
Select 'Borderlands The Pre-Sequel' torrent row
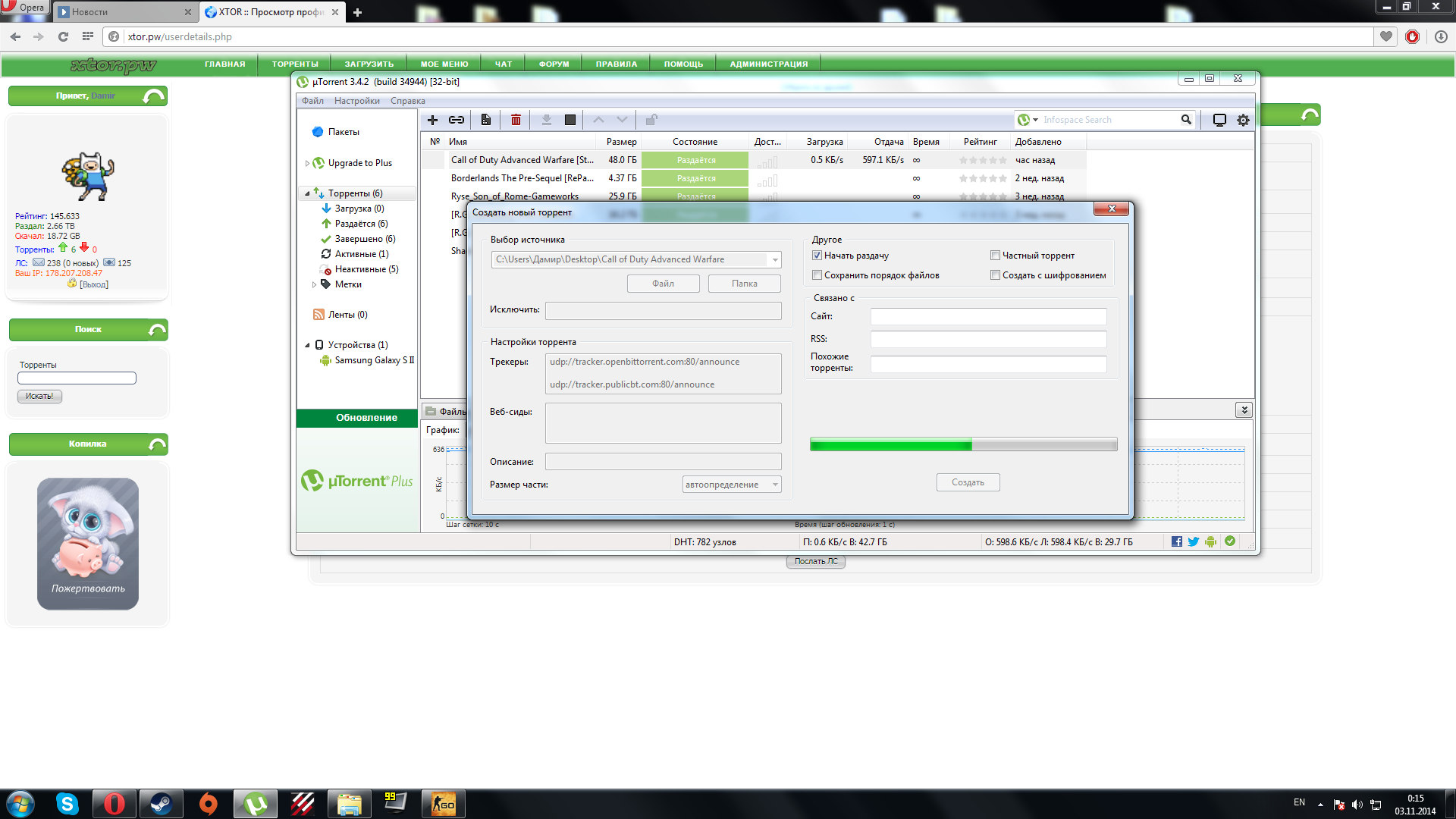tap(754, 178)
